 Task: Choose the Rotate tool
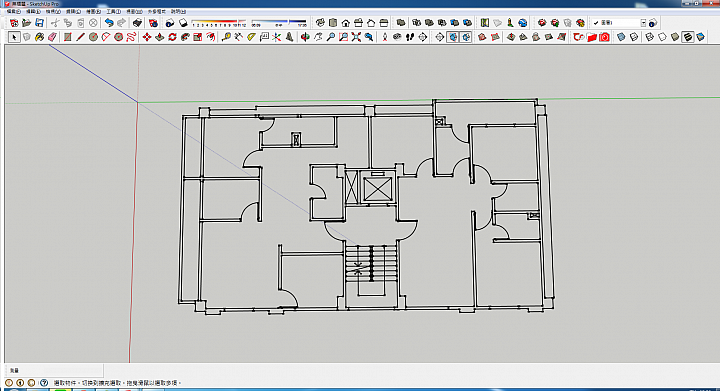pos(172,37)
